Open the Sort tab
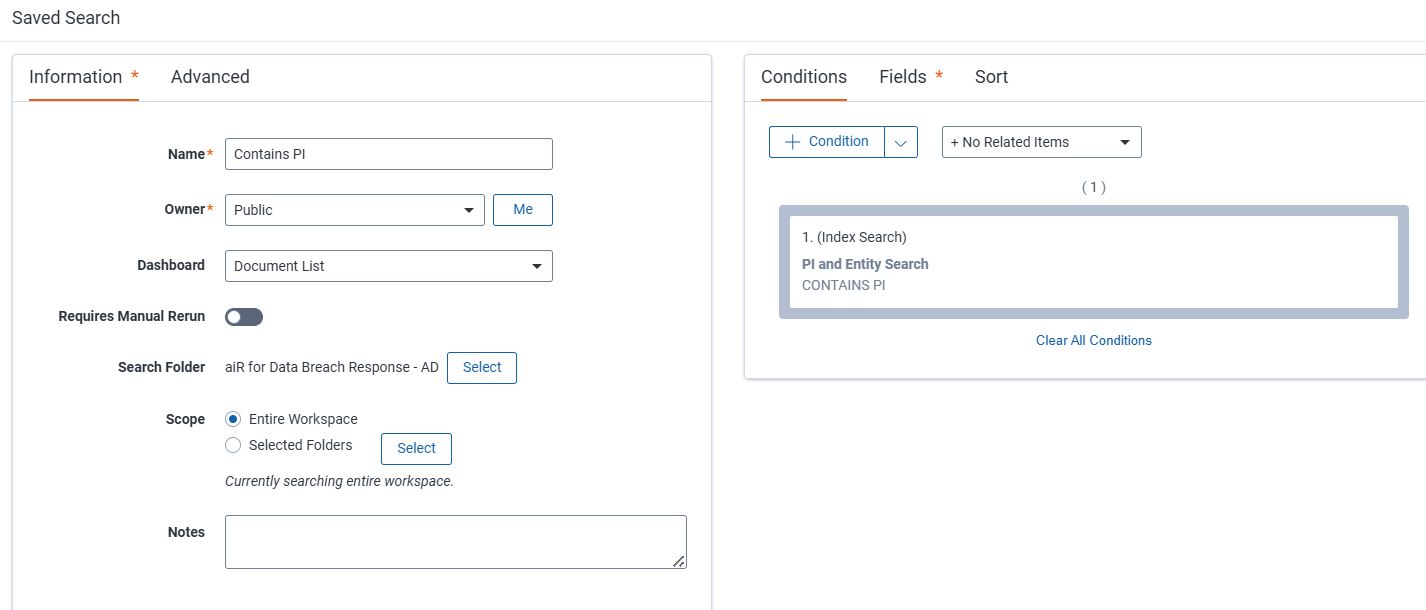Image resolution: width=1426 pixels, height=610 pixels. [991, 76]
